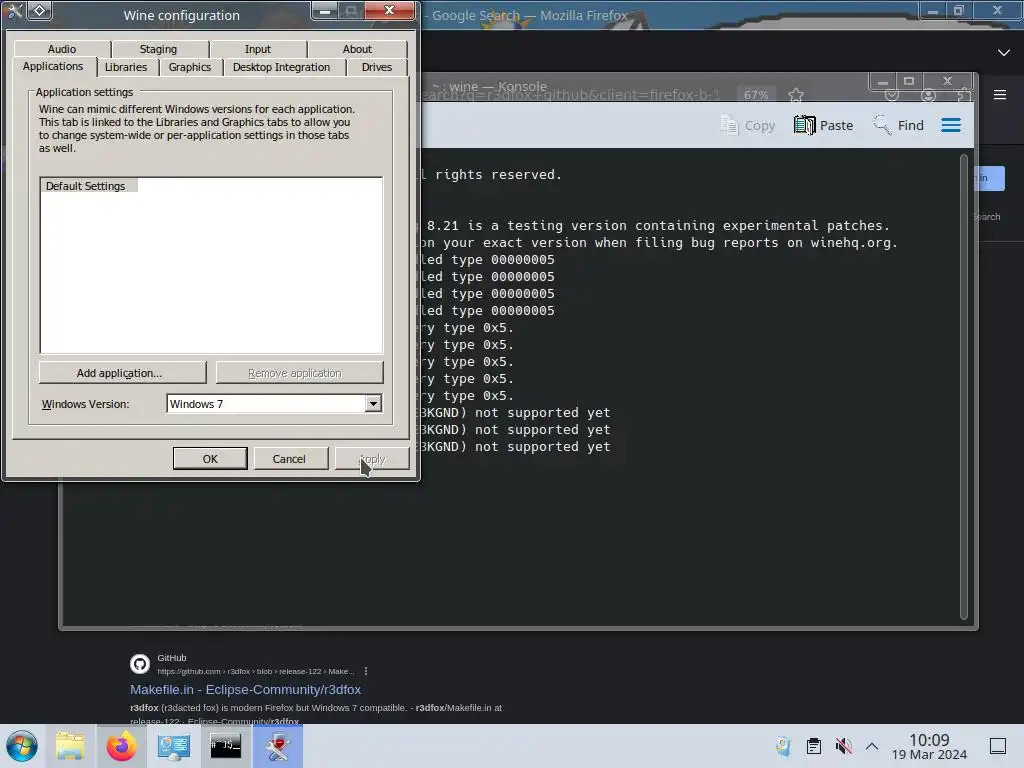This screenshot has height=768, width=1024.
Task: Switch to the Audio tab in Wine configuration
Action: click(x=62, y=49)
